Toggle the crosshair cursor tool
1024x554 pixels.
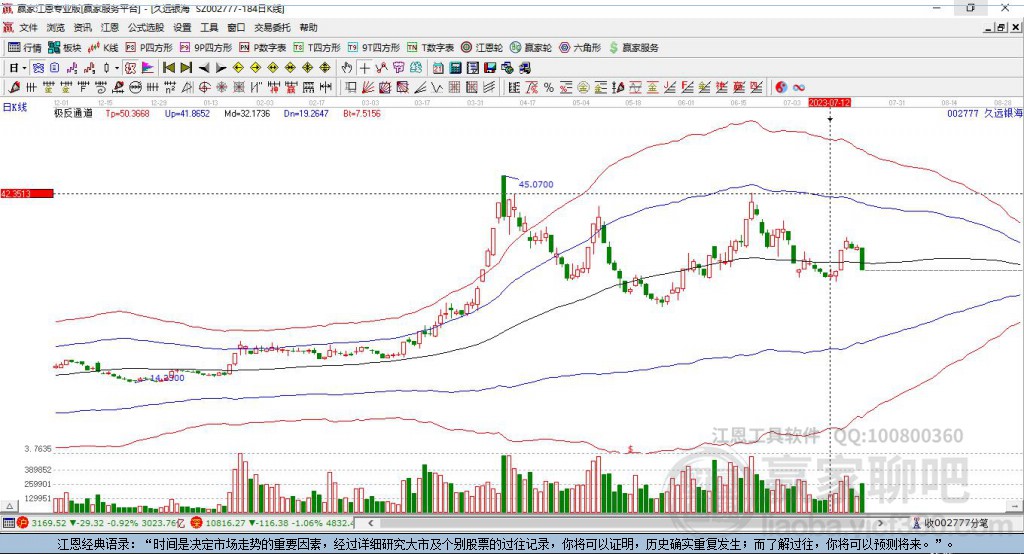pyautogui.click(x=364, y=68)
